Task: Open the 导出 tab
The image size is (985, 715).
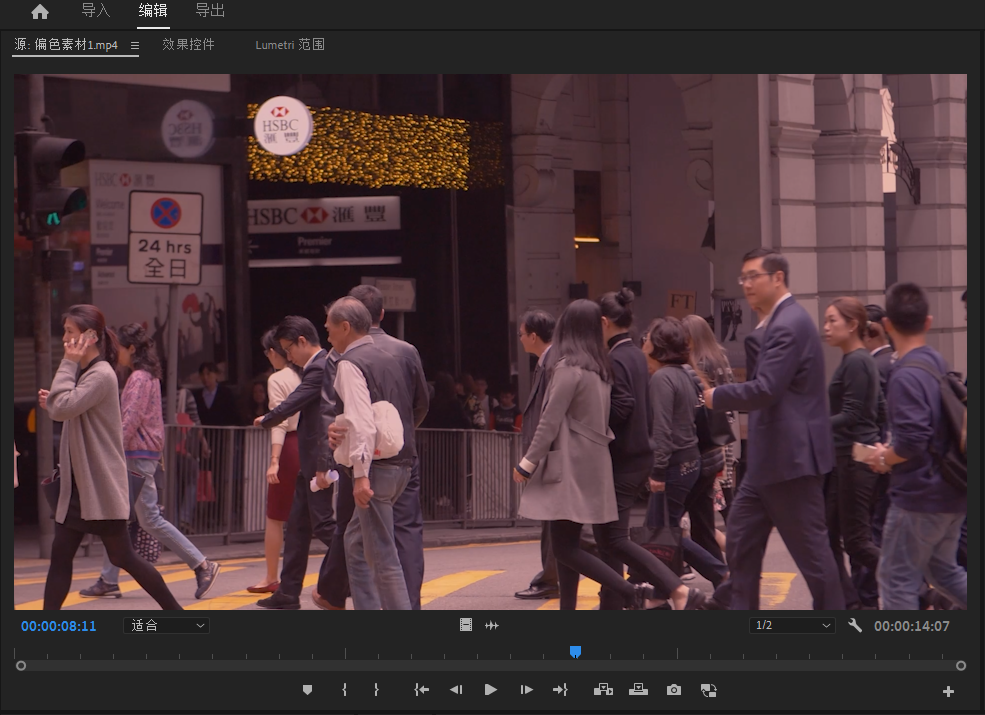Action: point(210,11)
